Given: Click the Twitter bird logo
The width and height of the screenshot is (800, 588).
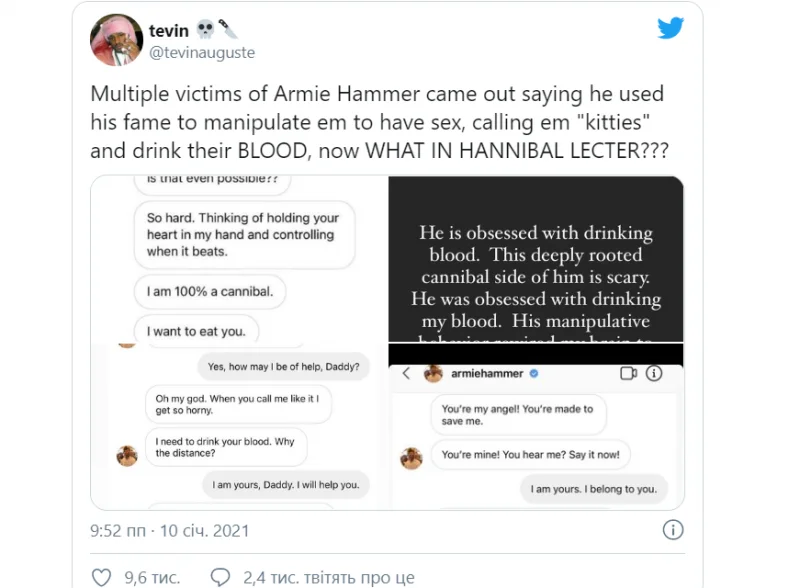Looking at the screenshot, I should (670, 28).
